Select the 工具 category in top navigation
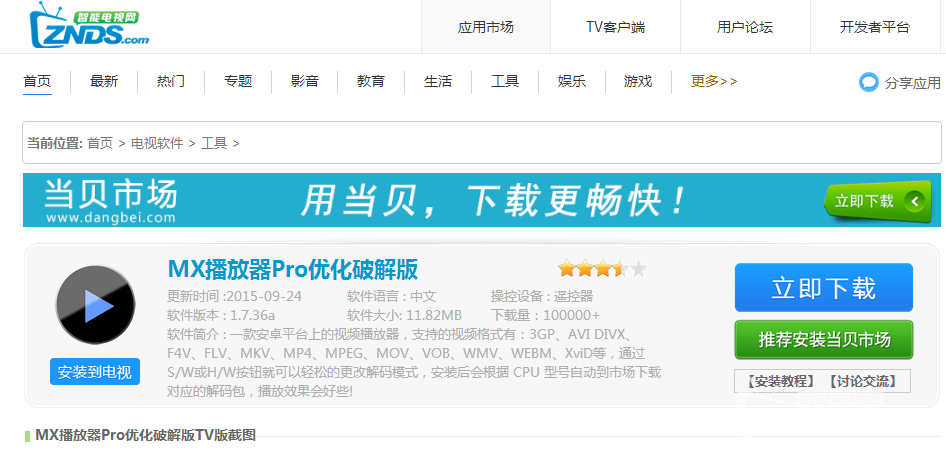Screen dimensions: 946x476 (x=504, y=81)
